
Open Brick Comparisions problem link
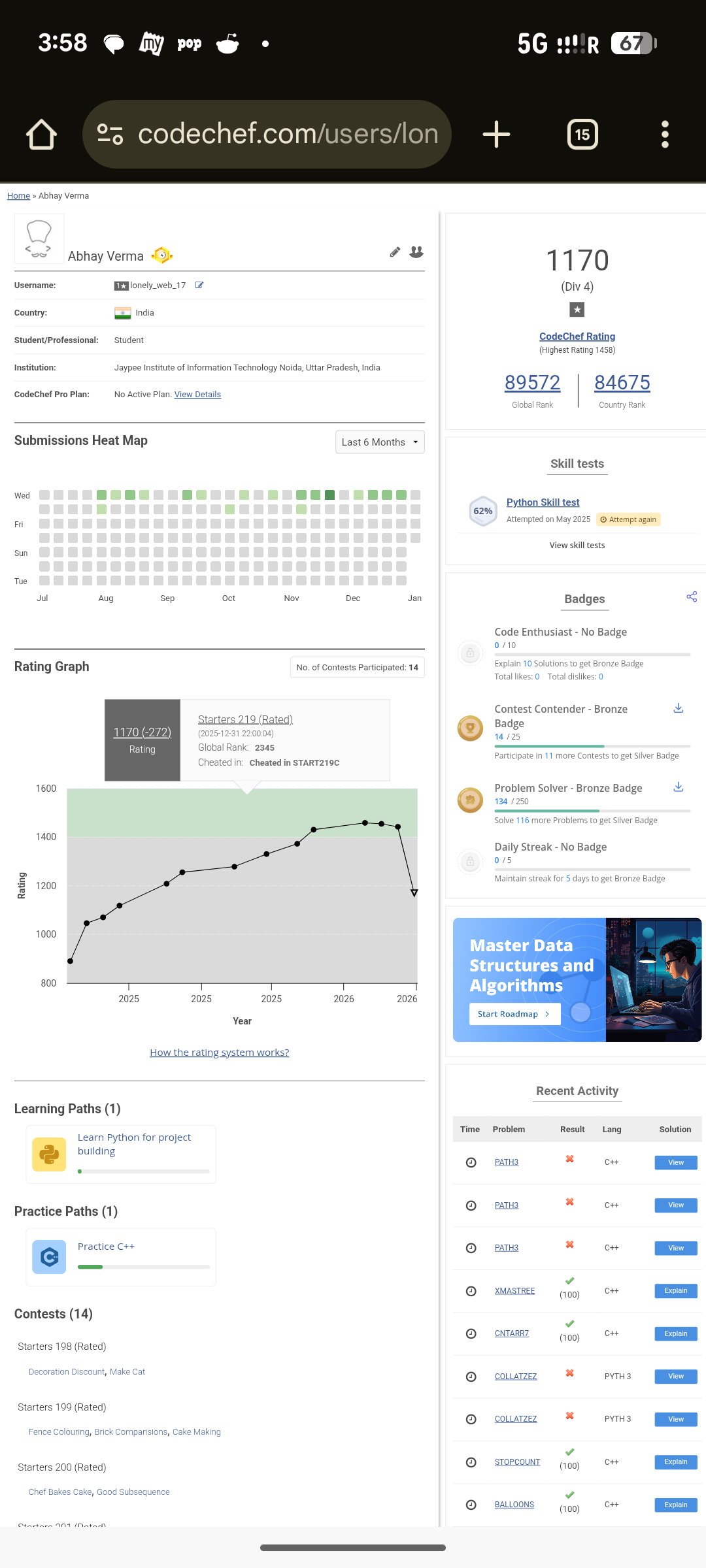coord(131,1432)
